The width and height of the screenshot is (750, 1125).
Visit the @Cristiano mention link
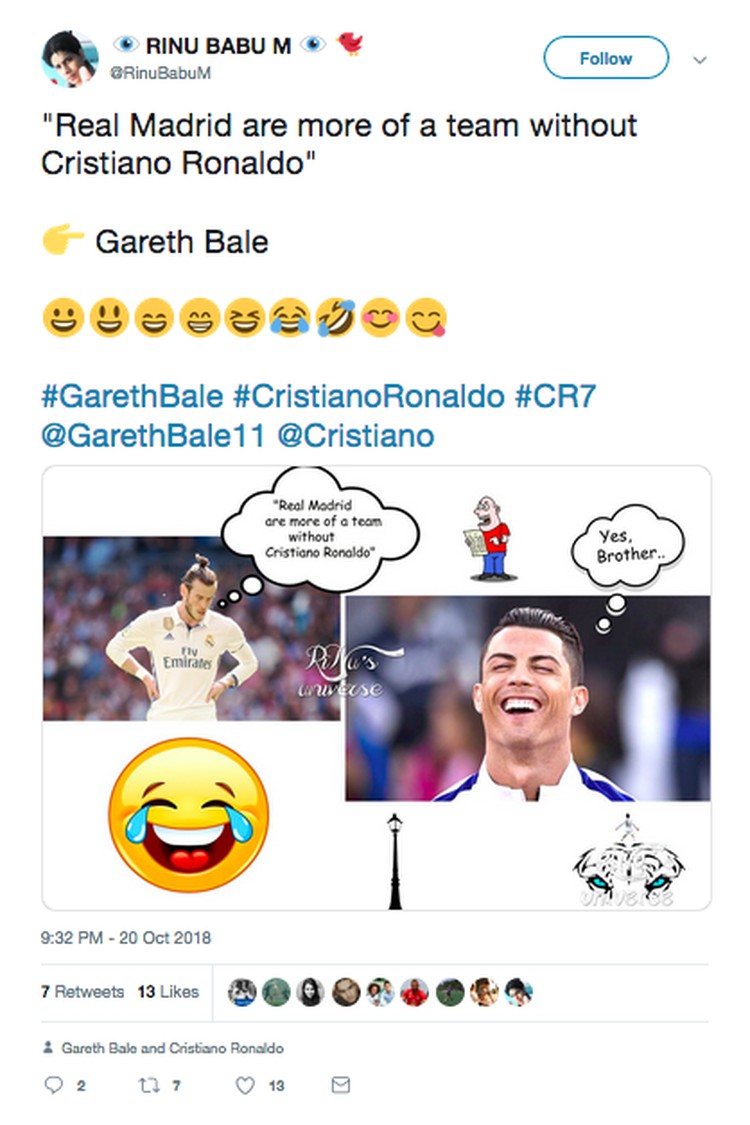coord(355,436)
